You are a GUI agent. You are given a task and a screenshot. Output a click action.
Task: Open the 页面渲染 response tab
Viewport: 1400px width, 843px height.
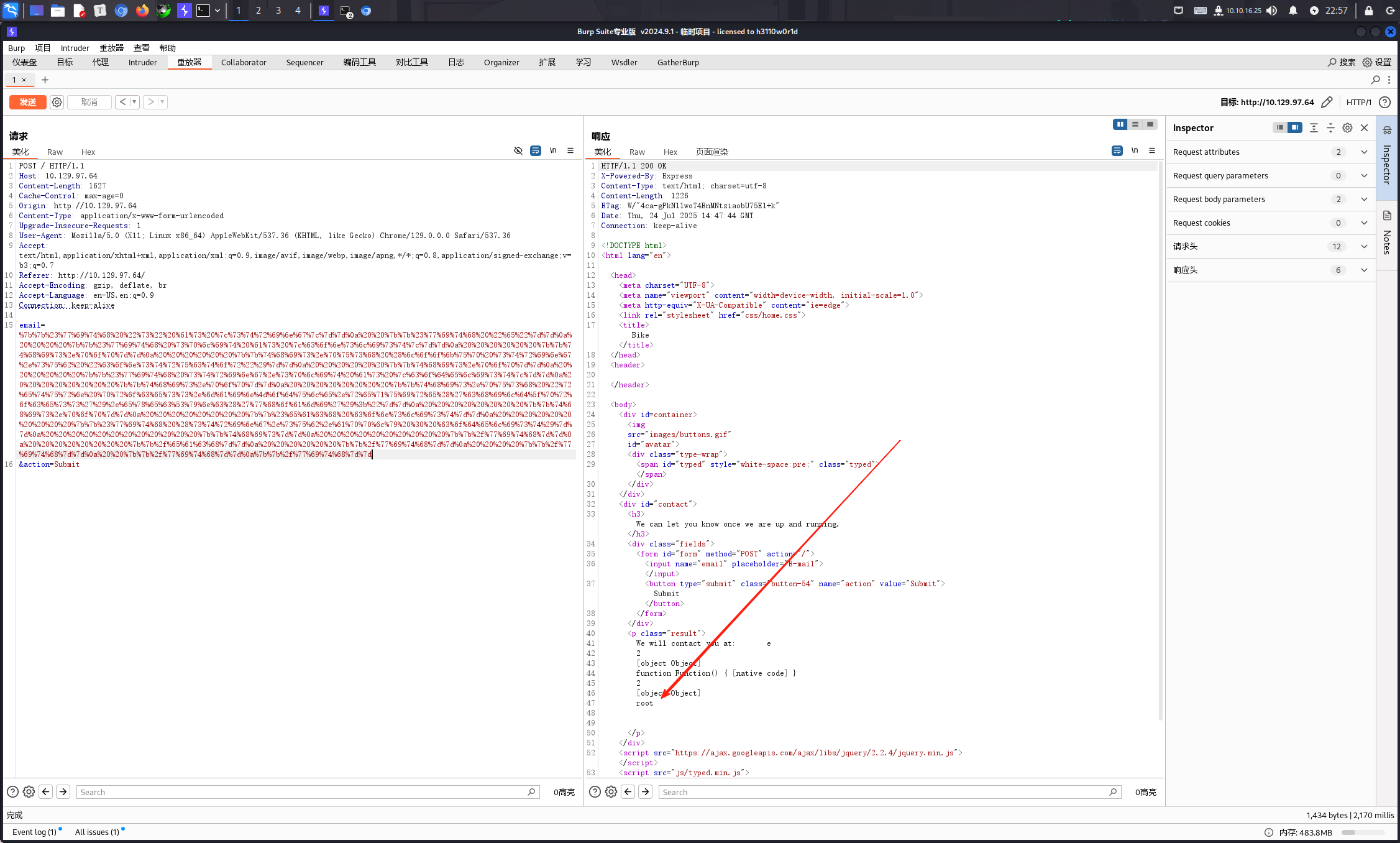[x=711, y=152]
